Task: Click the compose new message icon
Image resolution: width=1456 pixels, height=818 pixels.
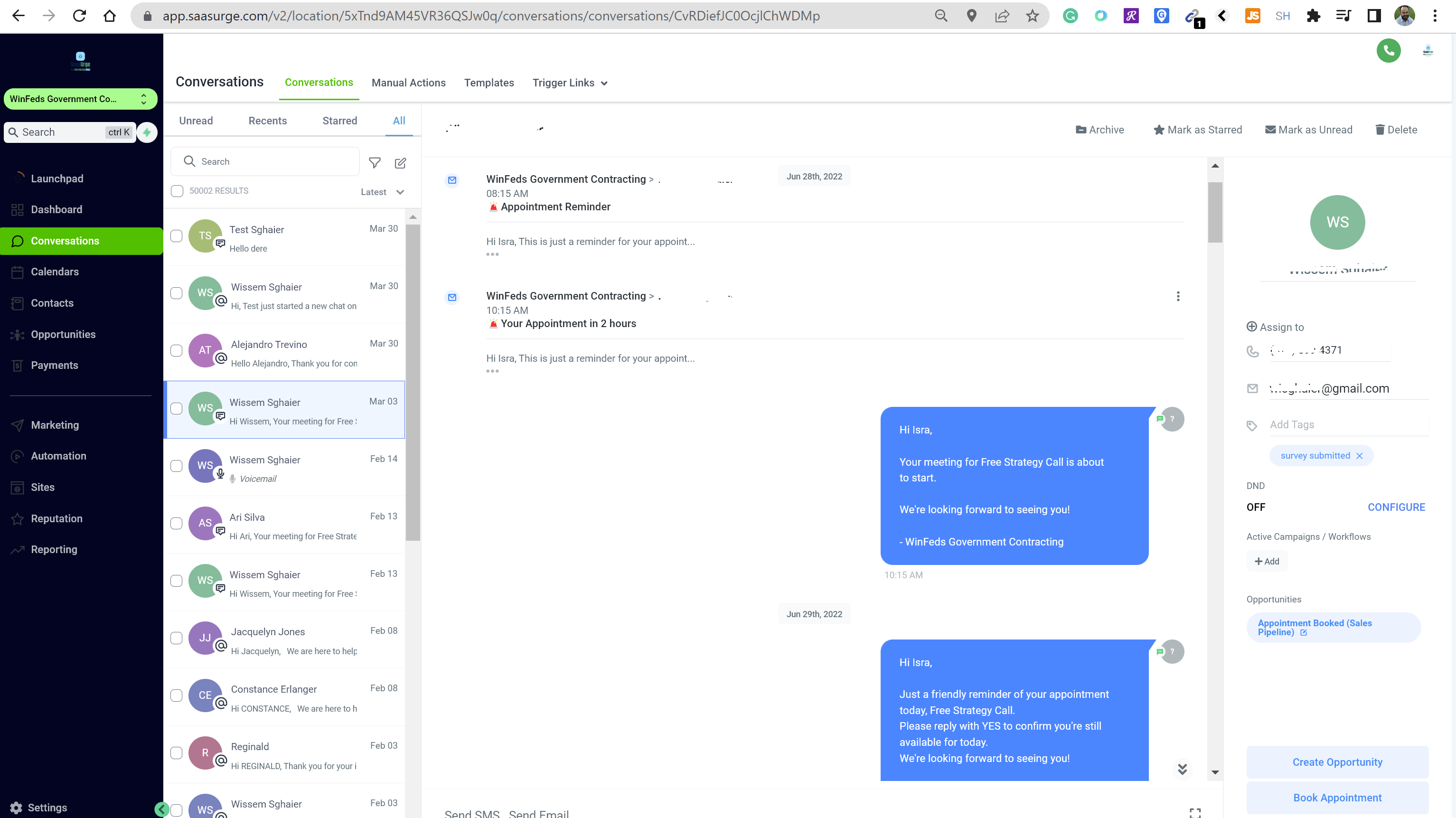Action: click(400, 163)
